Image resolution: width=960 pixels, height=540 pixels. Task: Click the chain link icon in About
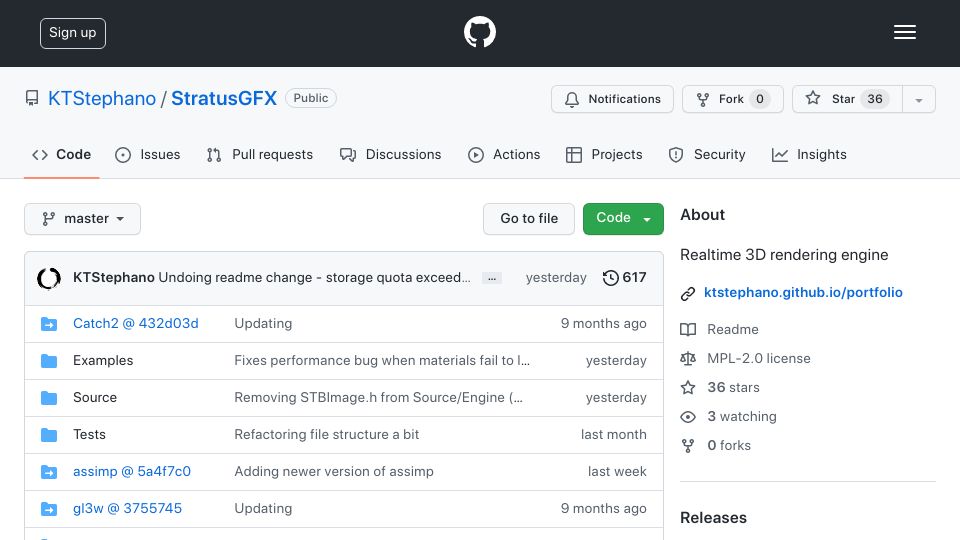point(688,294)
